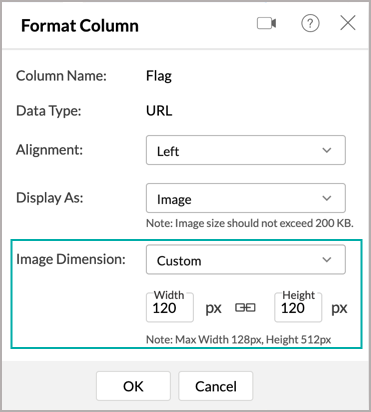This screenshot has width=371, height=412.
Task: Open the video tutorial camera icon
Action: pyautogui.click(x=266, y=24)
